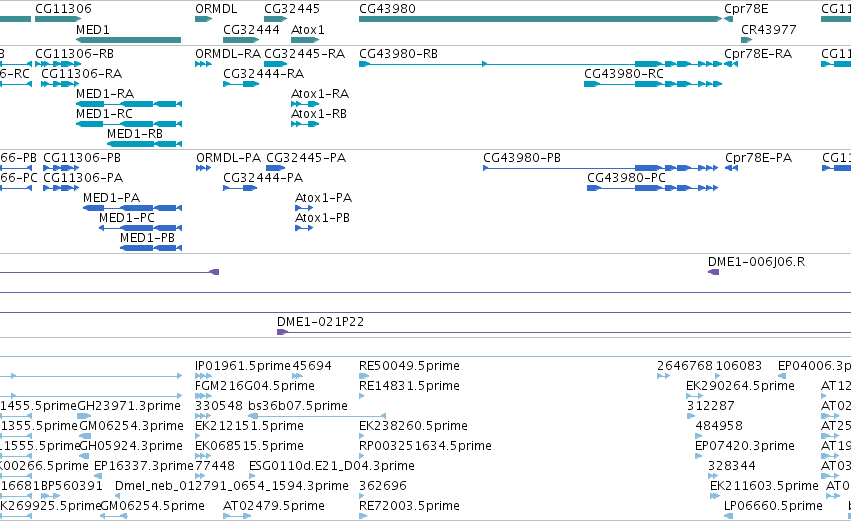This screenshot has width=851, height=521.
Task: Click transcript MED1-RB
Action: coord(144,144)
